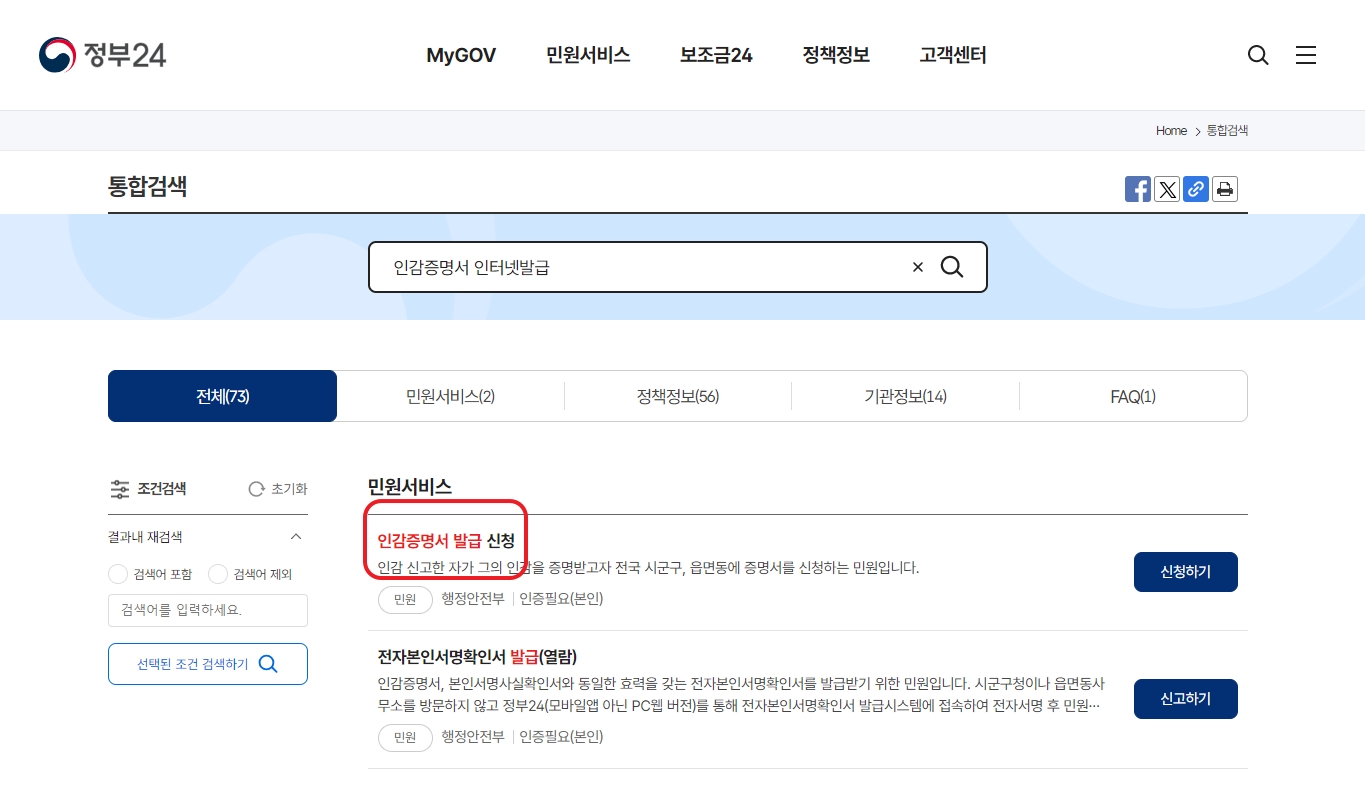Click the 민원서비스 section heading

[410, 487]
